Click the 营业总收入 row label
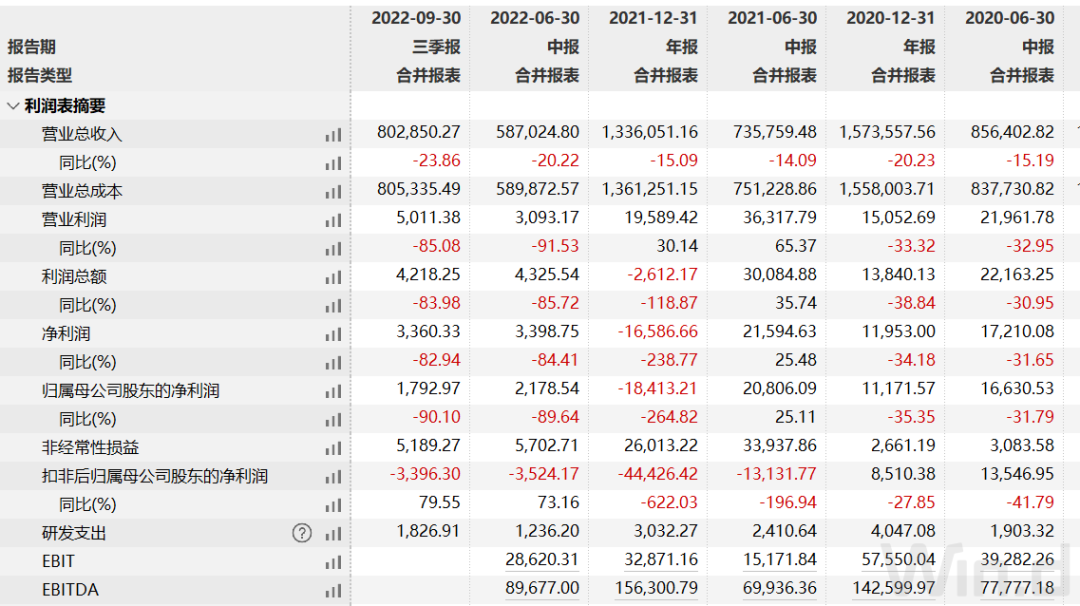 tap(82, 134)
